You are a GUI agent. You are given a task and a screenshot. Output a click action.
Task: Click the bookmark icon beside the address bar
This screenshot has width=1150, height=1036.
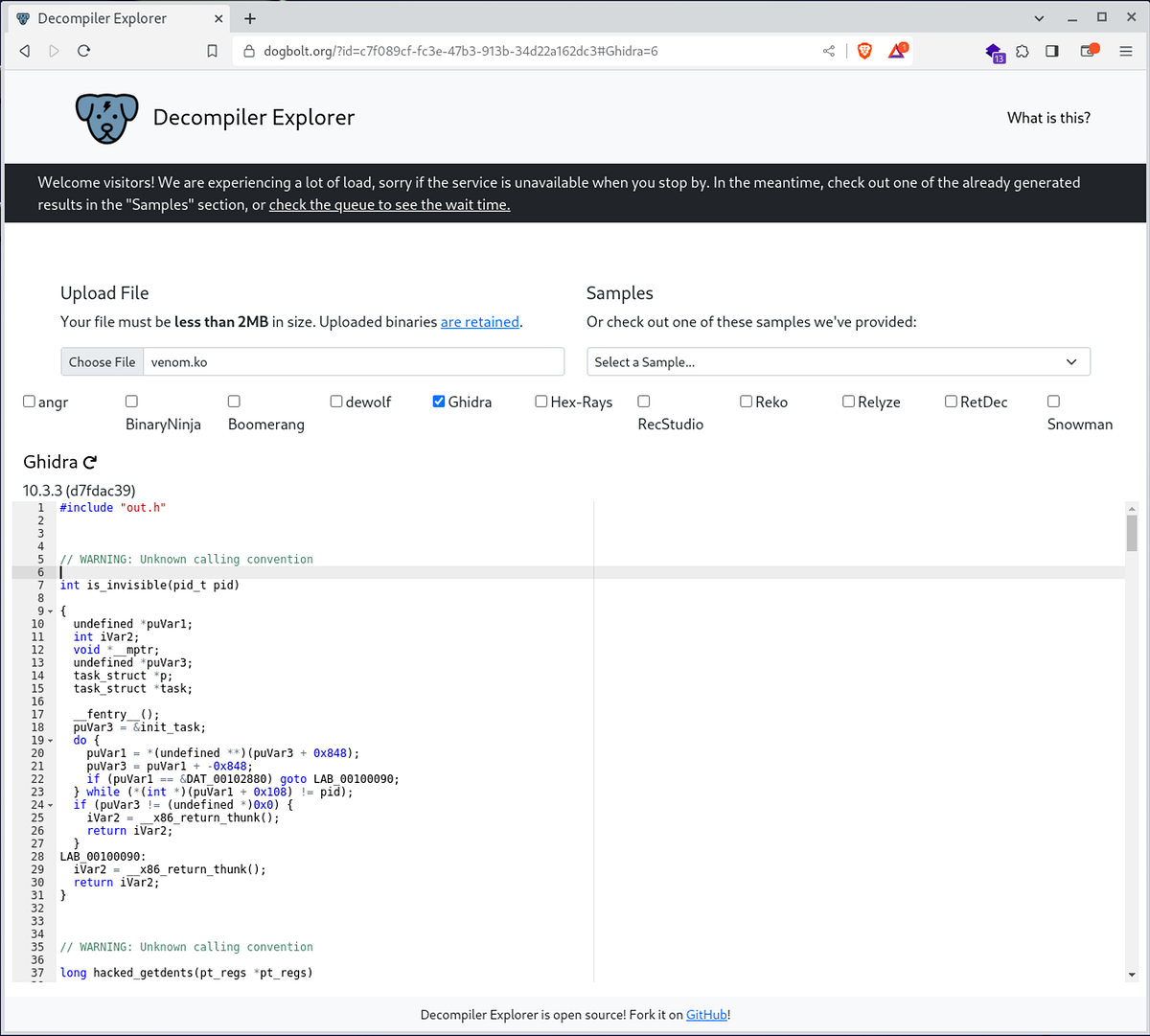[213, 51]
